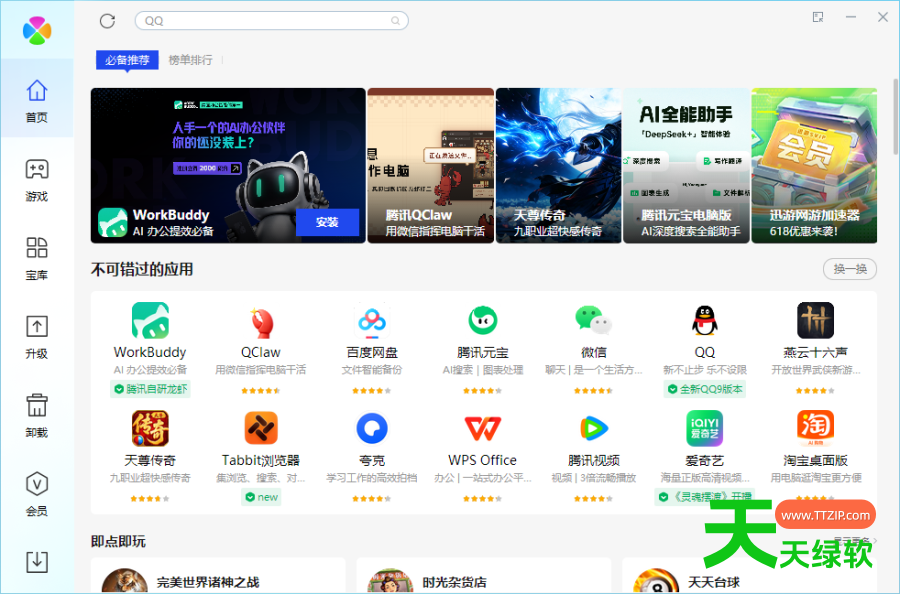Image resolution: width=900 pixels, height=594 pixels.
Task: Open the window menu icon beside minimize
Action: [818, 17]
